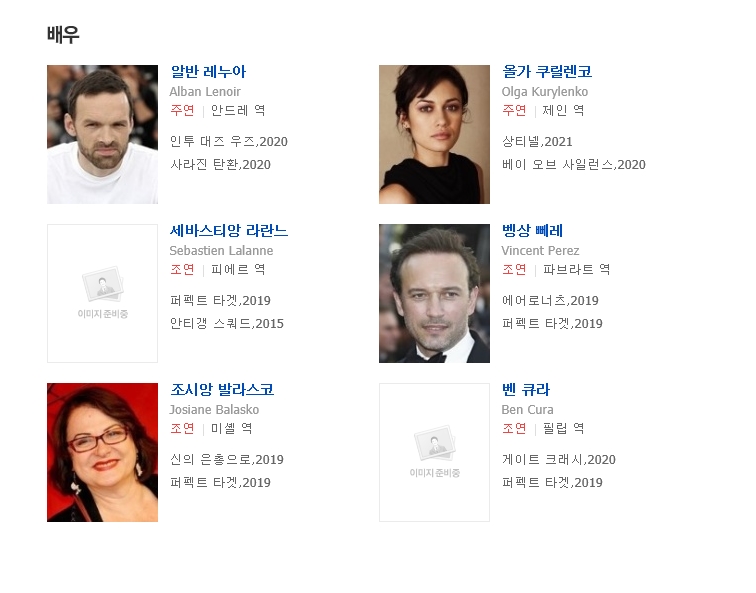
Task: Select 안티갱 스쿼드,2015 film entry
Action: pyautogui.click(x=227, y=323)
